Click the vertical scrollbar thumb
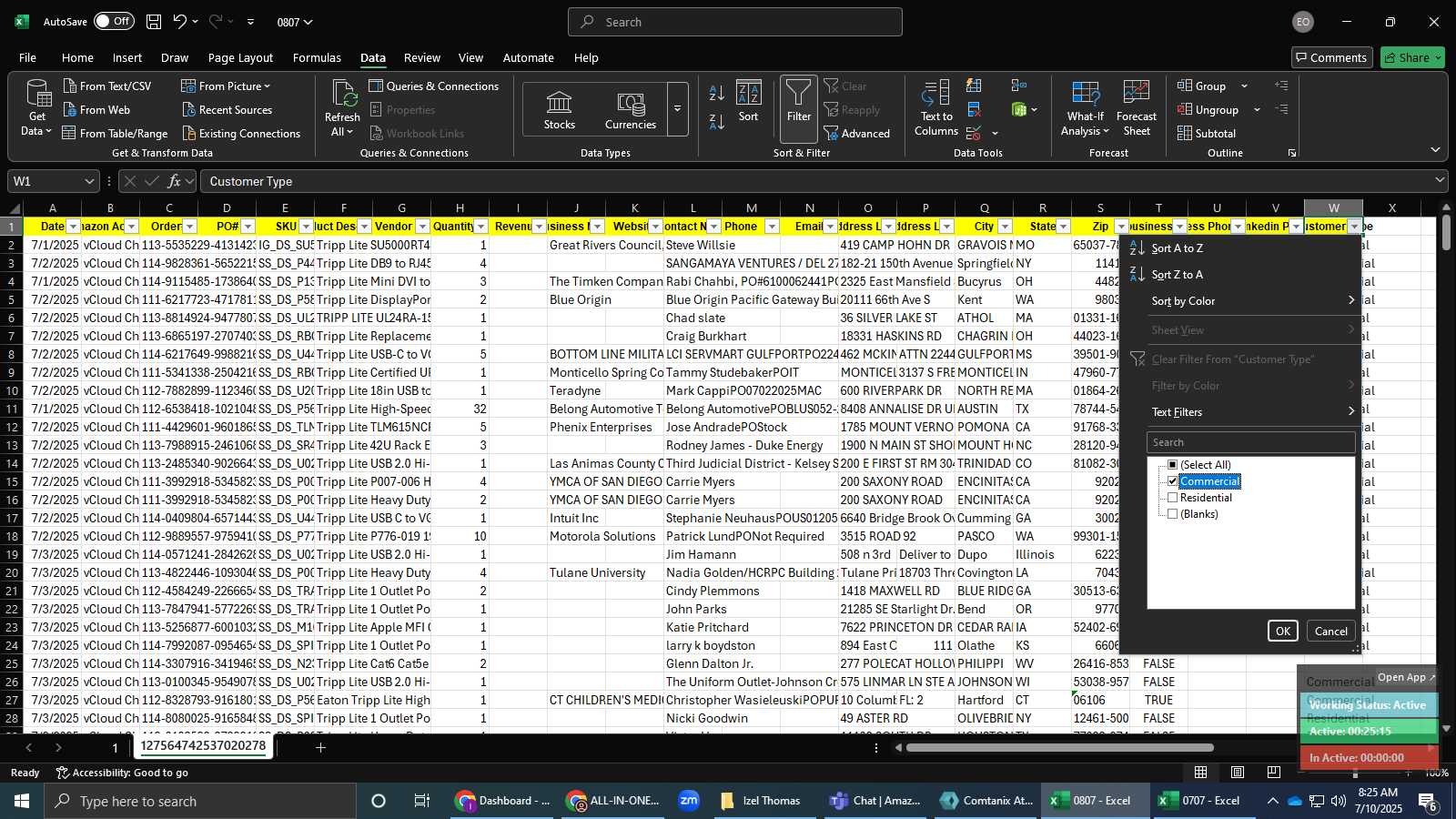This screenshot has height=819, width=1456. [1446, 233]
